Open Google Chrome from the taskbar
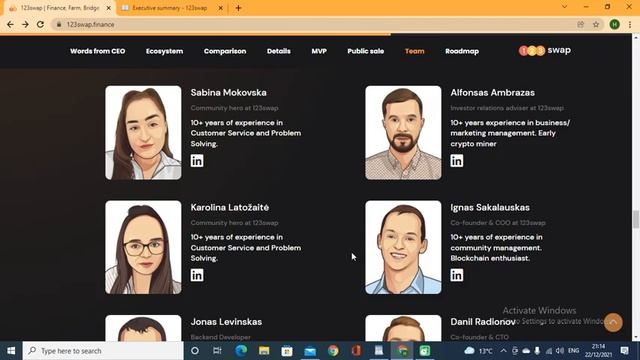 333,351
